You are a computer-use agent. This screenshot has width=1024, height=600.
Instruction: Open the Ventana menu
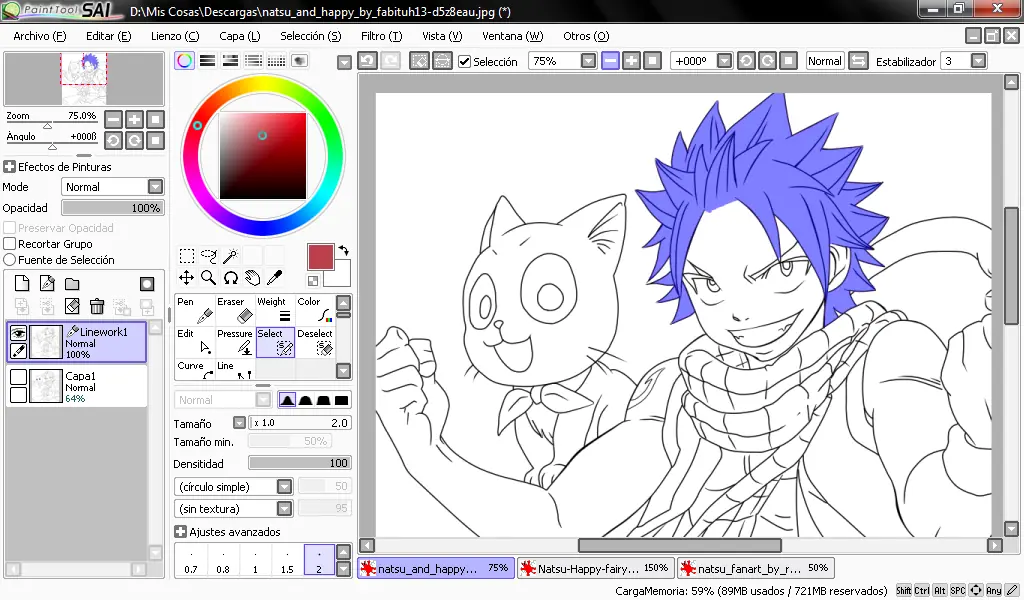click(513, 36)
